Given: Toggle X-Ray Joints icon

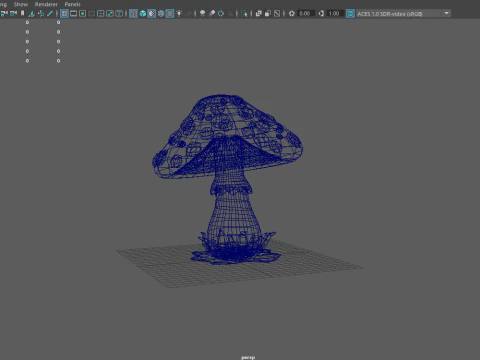Looking at the screenshot, I should tap(277, 13).
